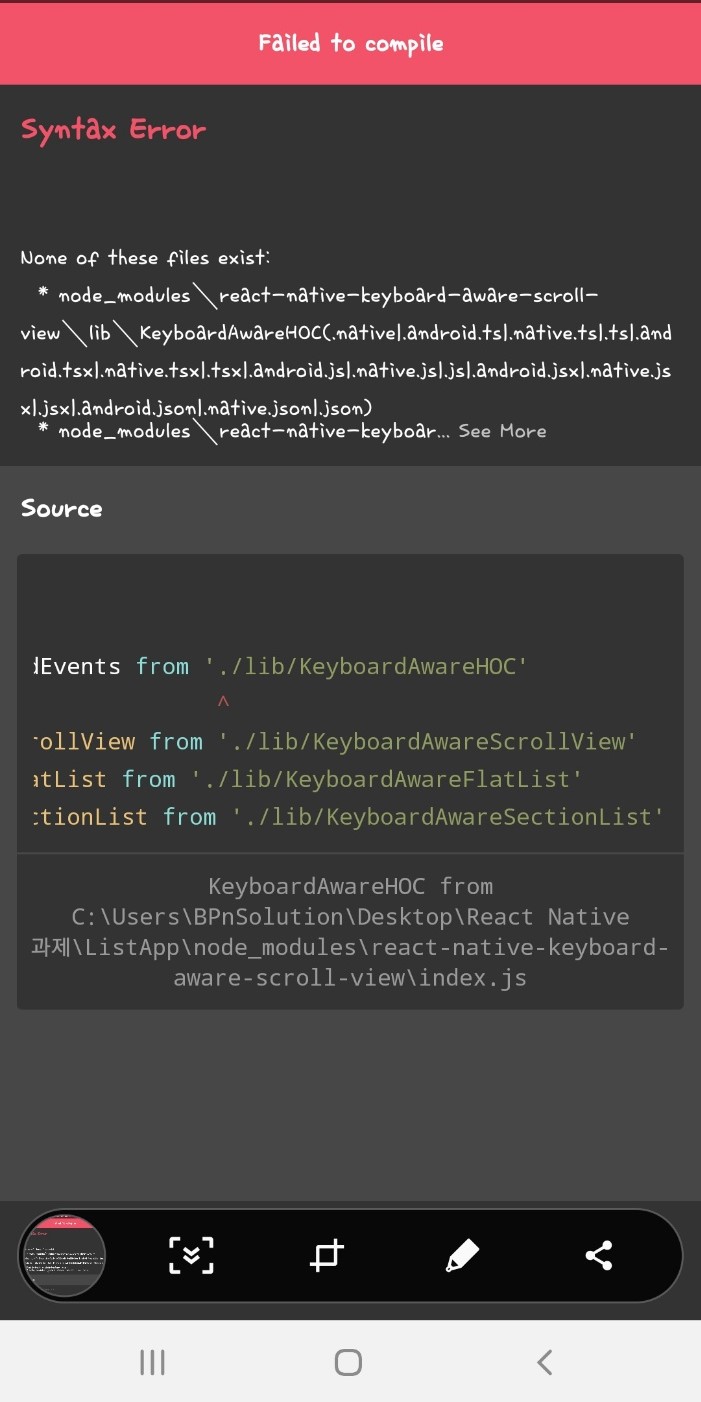Image resolution: width=701 pixels, height=1402 pixels.
Task: Share the screenshot via share icon
Action: [x=599, y=1255]
